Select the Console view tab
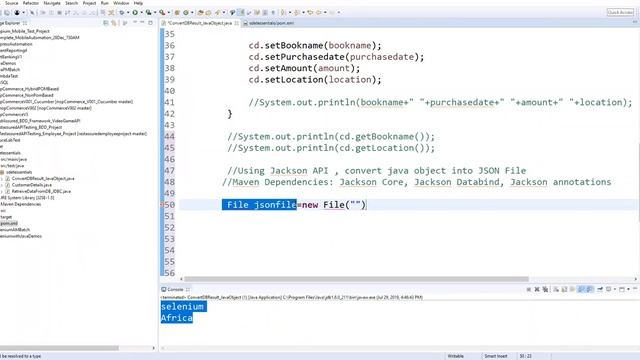The width and height of the screenshot is (640, 360). pyautogui.click(x=175, y=289)
